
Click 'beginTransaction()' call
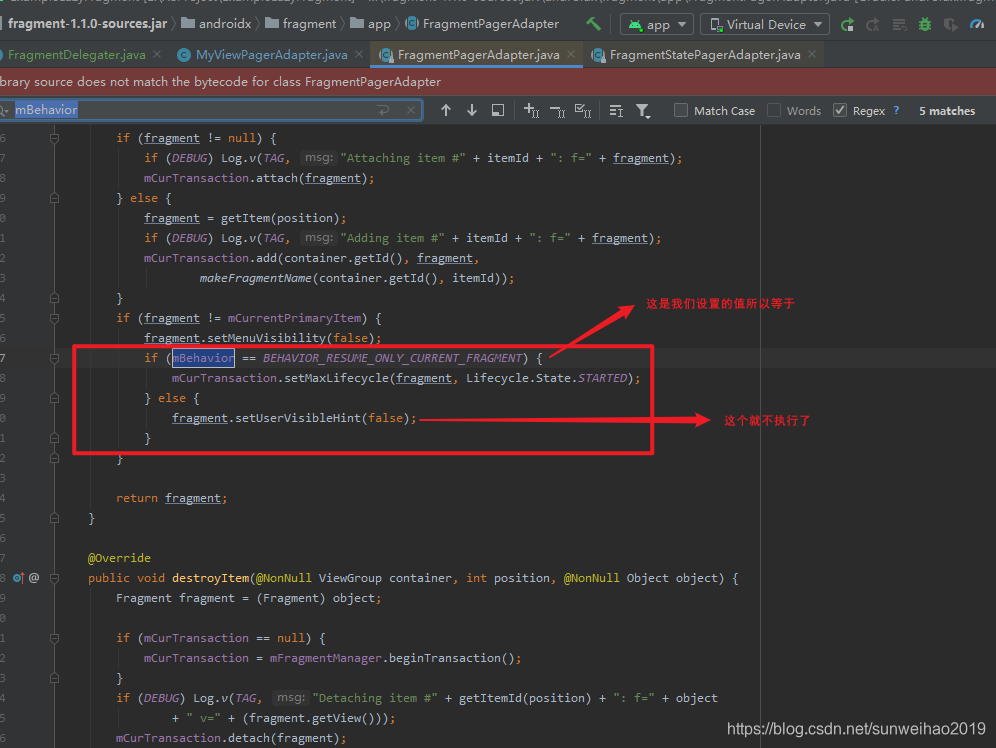[451, 658]
